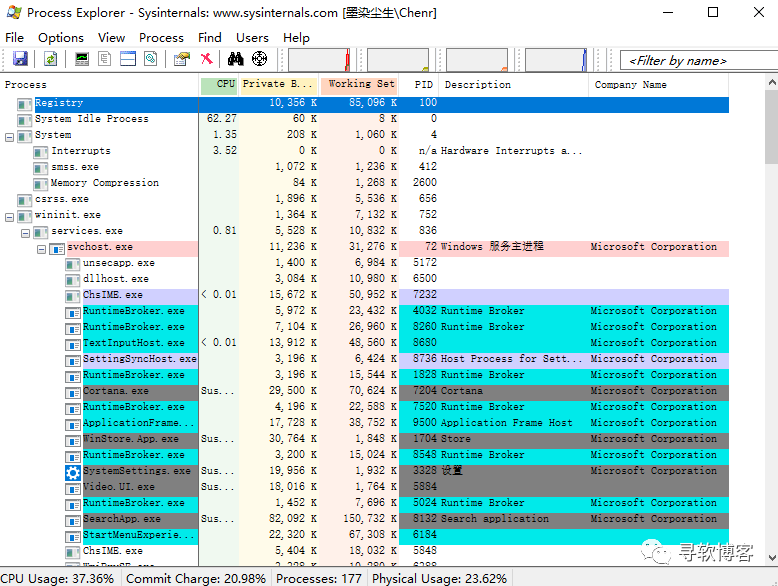
Task: Open the Find menu
Action: [x=209, y=38]
